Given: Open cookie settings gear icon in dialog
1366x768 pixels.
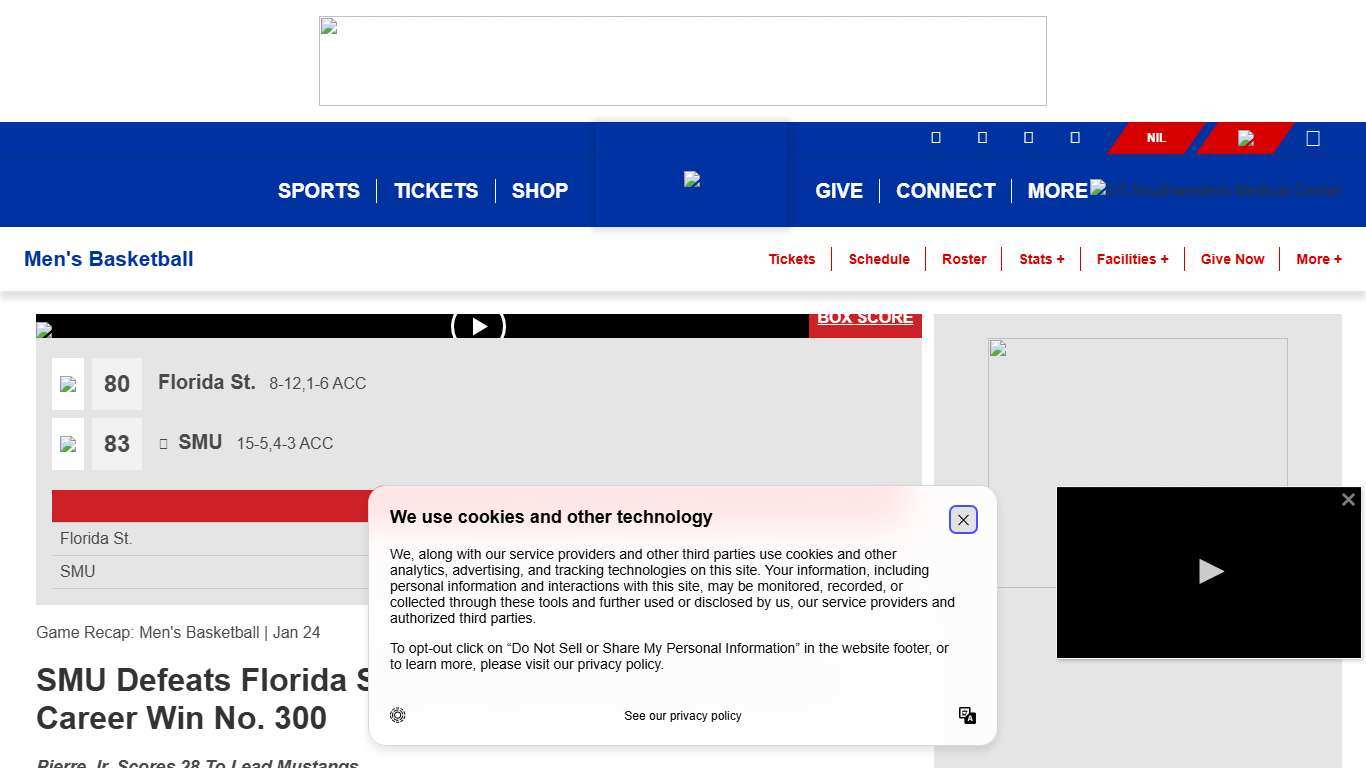Looking at the screenshot, I should [x=398, y=715].
